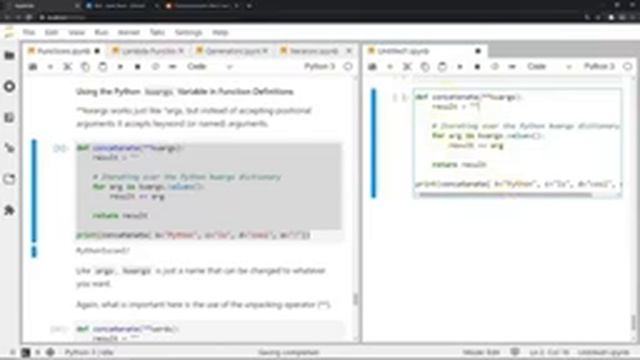This screenshot has width=640, height=360.
Task: Open running terminals and kernels sidebar icon
Action: [x=9, y=87]
